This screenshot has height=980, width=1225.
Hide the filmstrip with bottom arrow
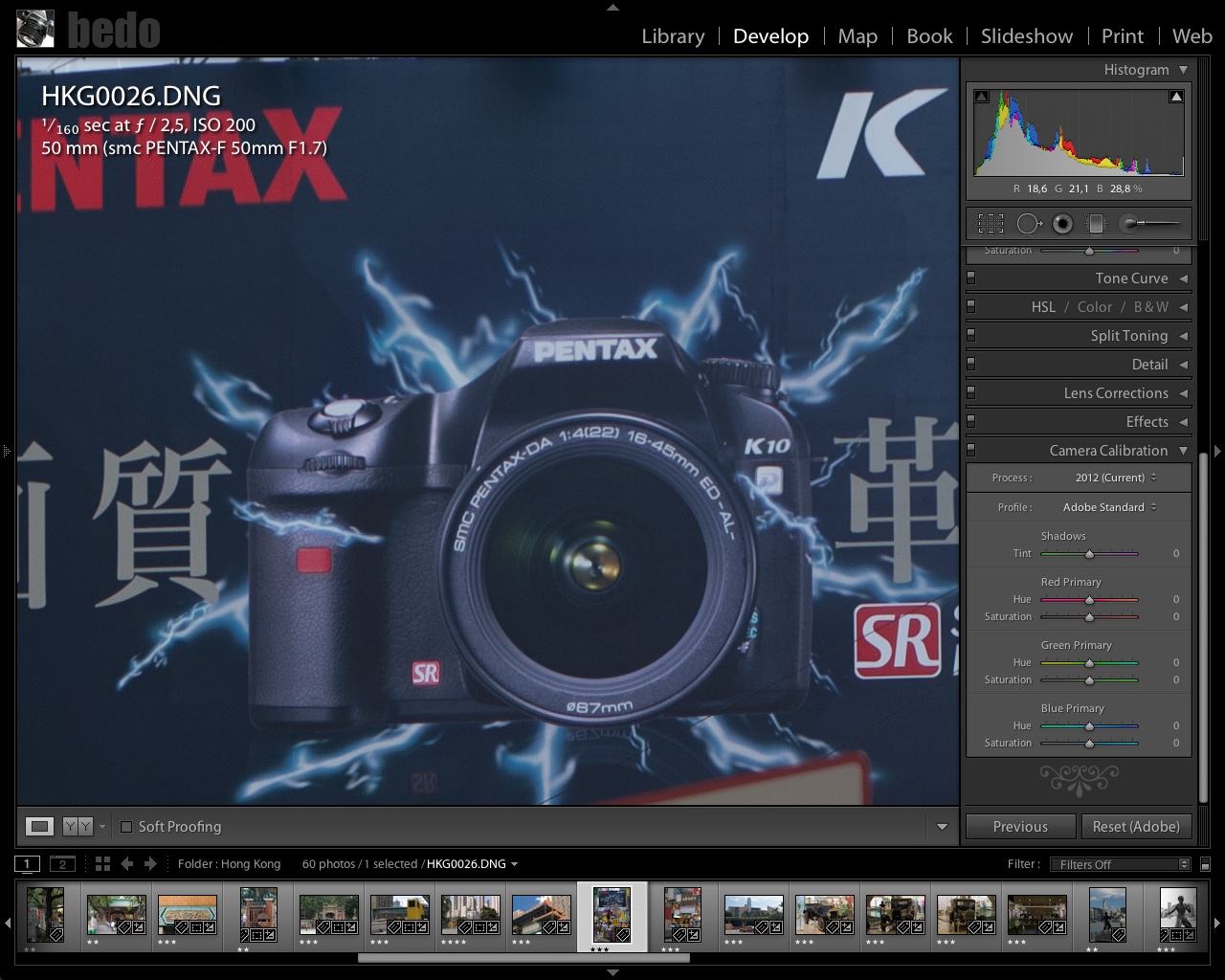612,972
